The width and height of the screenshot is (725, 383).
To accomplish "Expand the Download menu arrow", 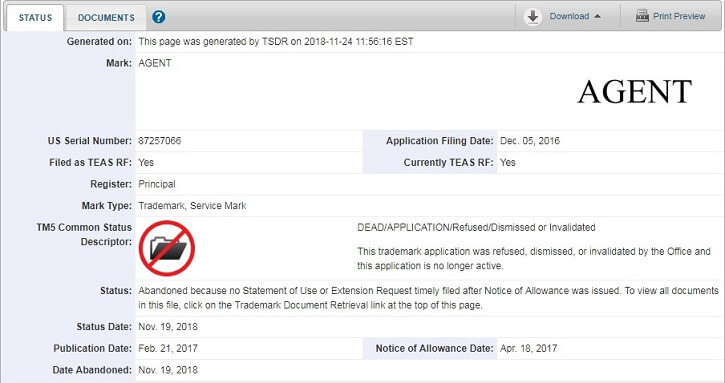I will [597, 17].
